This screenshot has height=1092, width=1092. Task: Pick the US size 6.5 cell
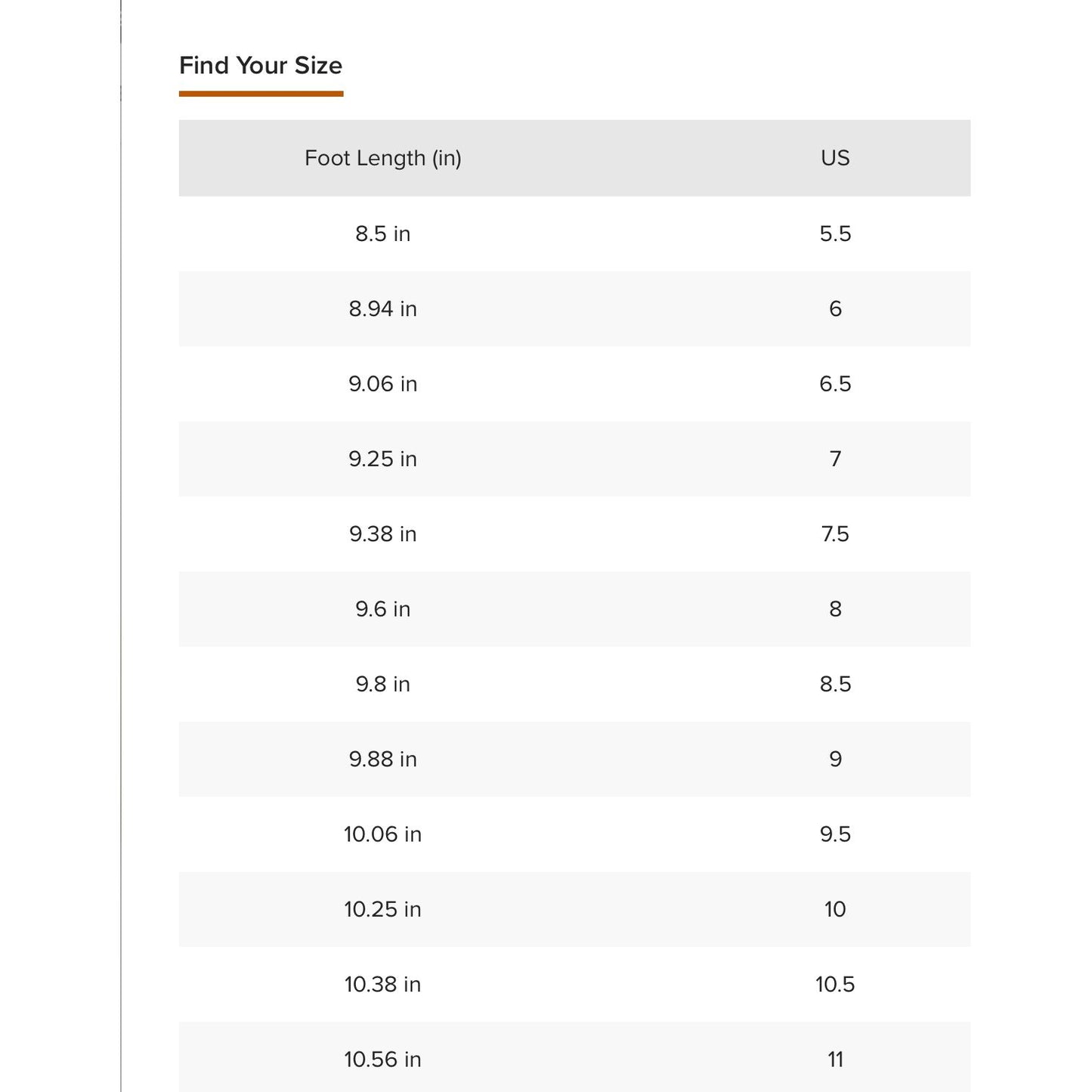pyautogui.click(x=835, y=384)
